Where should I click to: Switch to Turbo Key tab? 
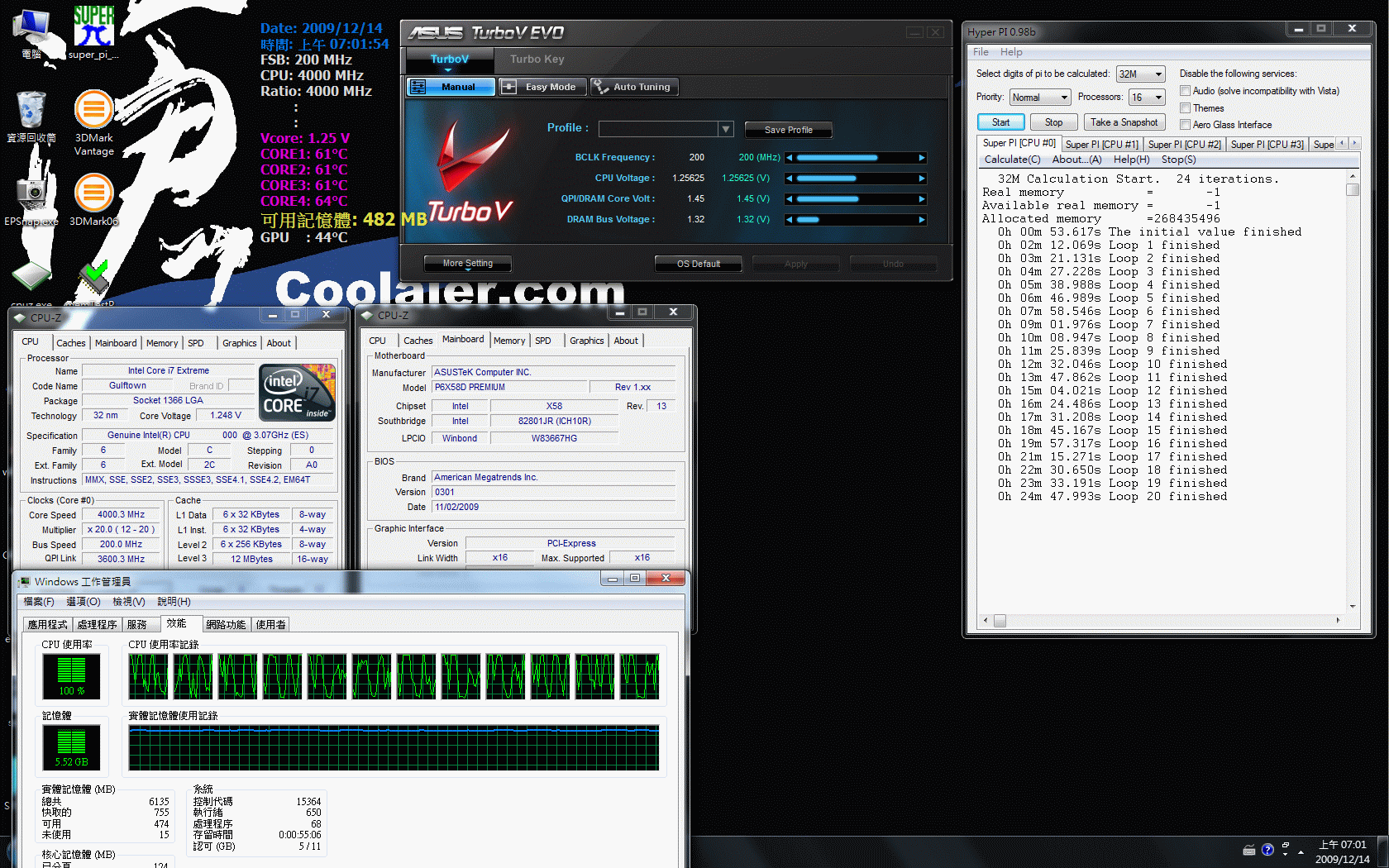[x=537, y=60]
